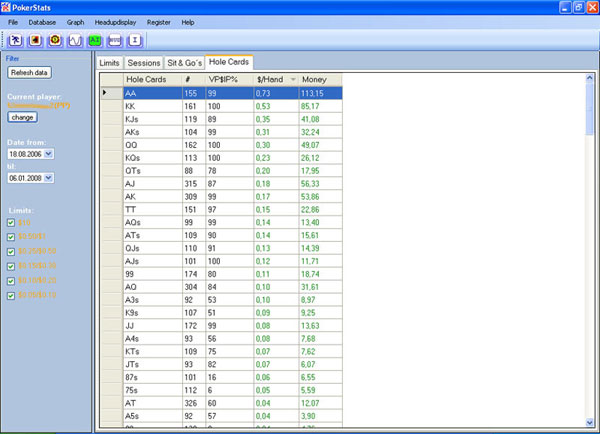Open the Graph menu

pos(75,22)
